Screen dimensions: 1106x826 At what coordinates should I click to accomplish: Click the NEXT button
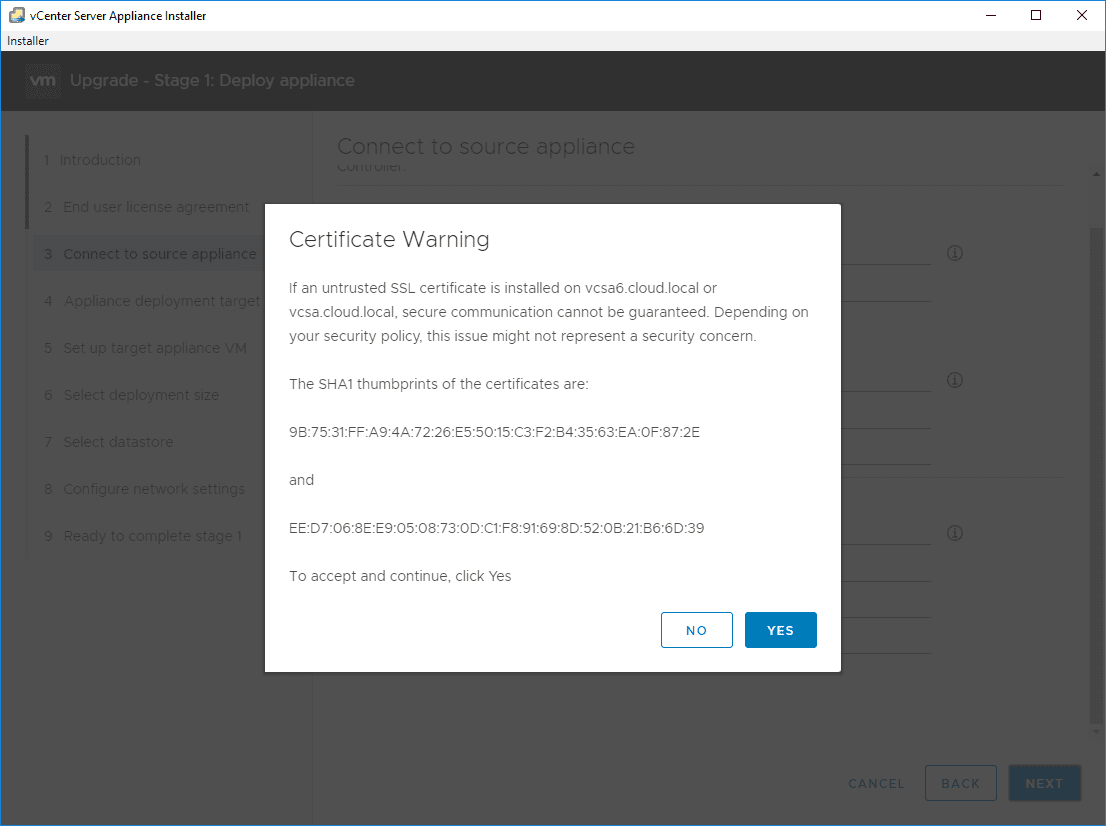pyautogui.click(x=1044, y=783)
